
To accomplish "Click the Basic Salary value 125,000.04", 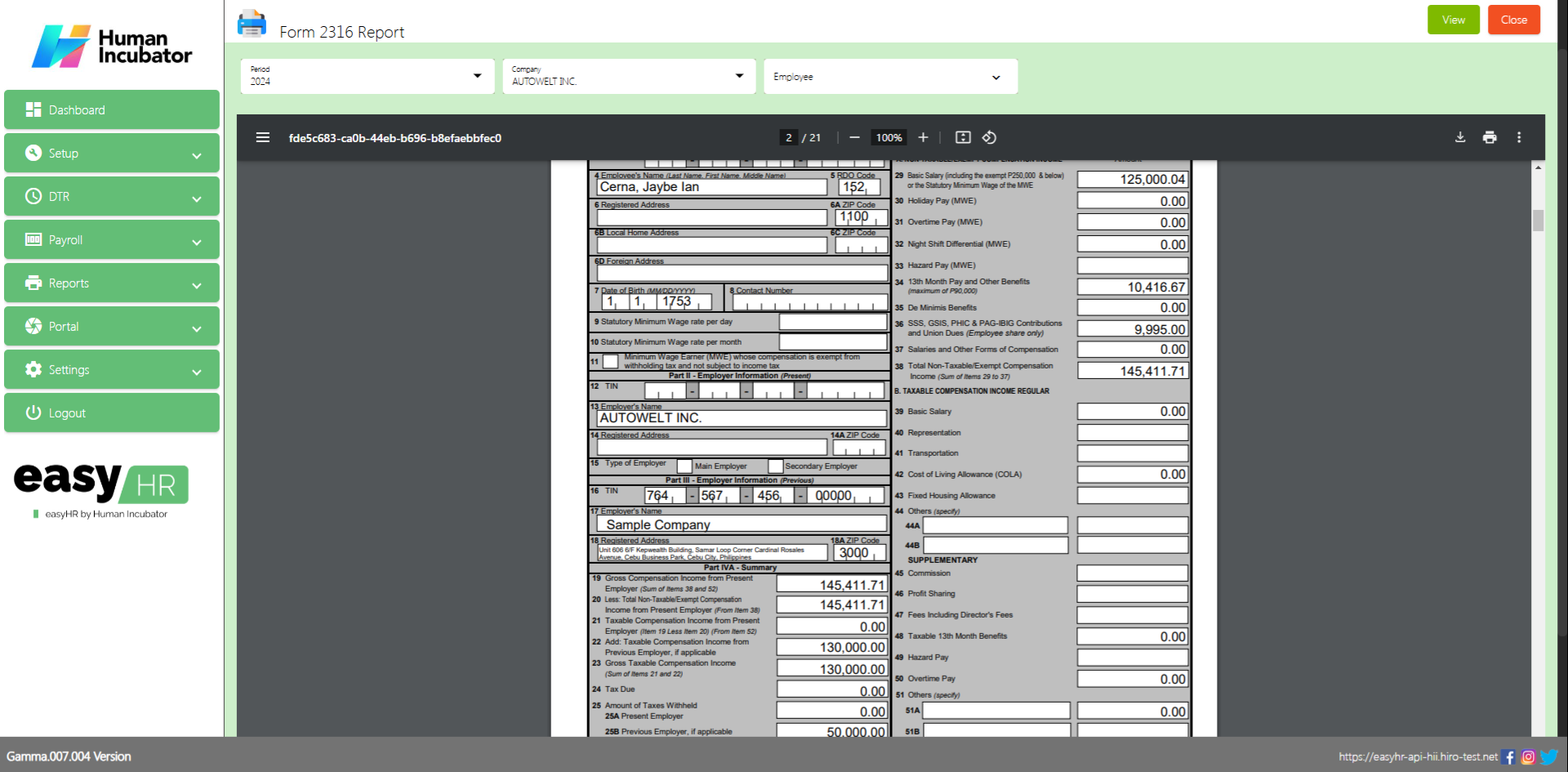I will [1133, 179].
